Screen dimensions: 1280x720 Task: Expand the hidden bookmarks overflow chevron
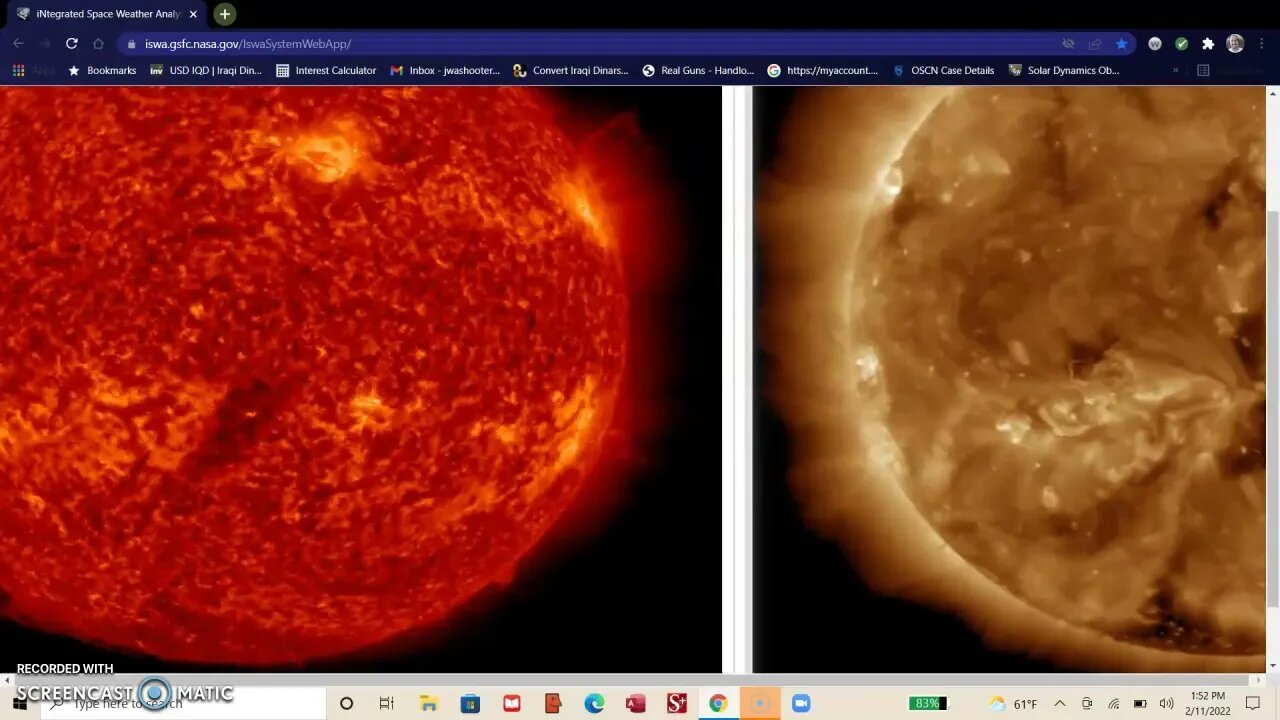(1175, 71)
